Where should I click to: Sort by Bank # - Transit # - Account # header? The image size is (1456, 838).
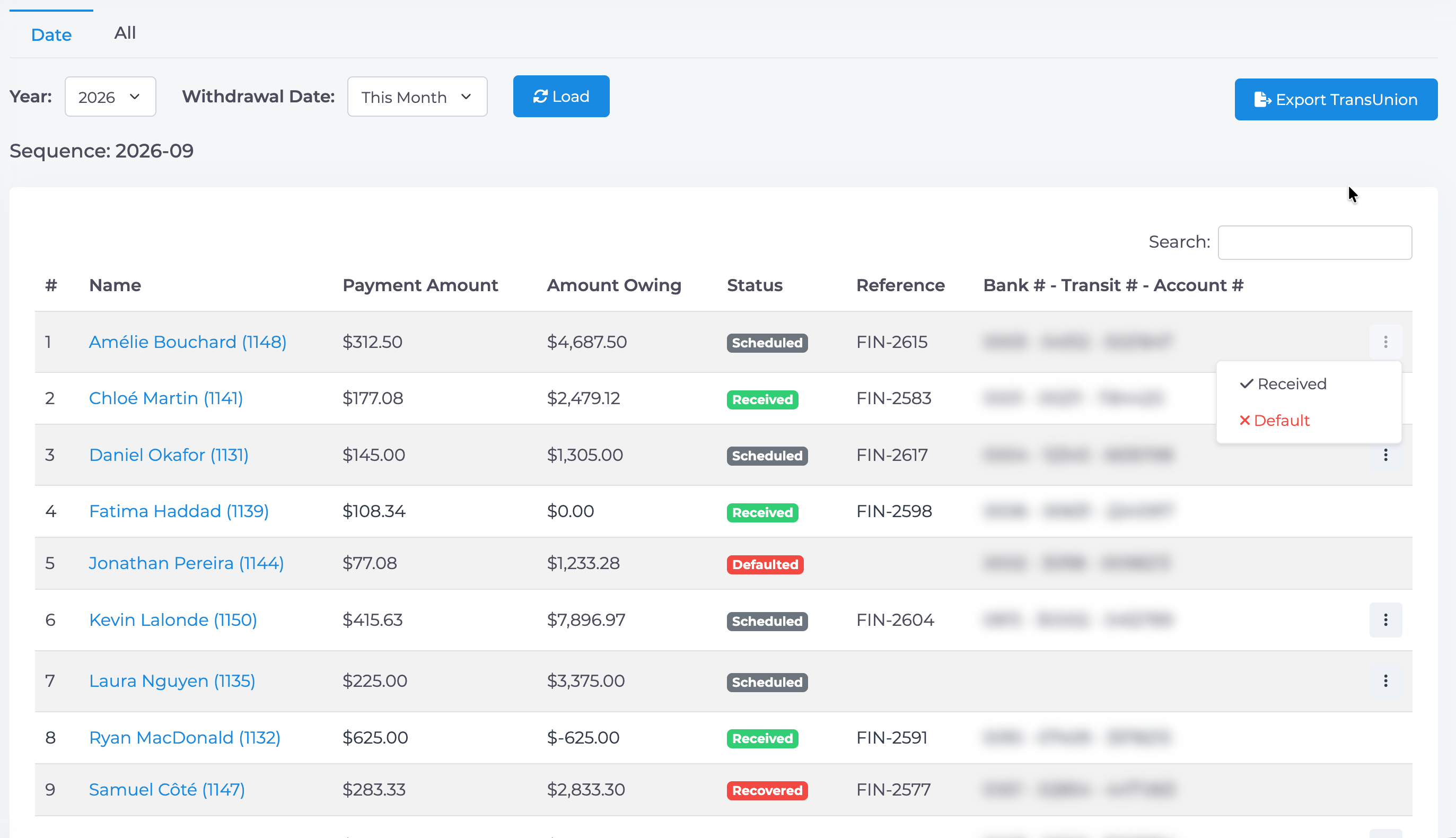pos(1113,285)
